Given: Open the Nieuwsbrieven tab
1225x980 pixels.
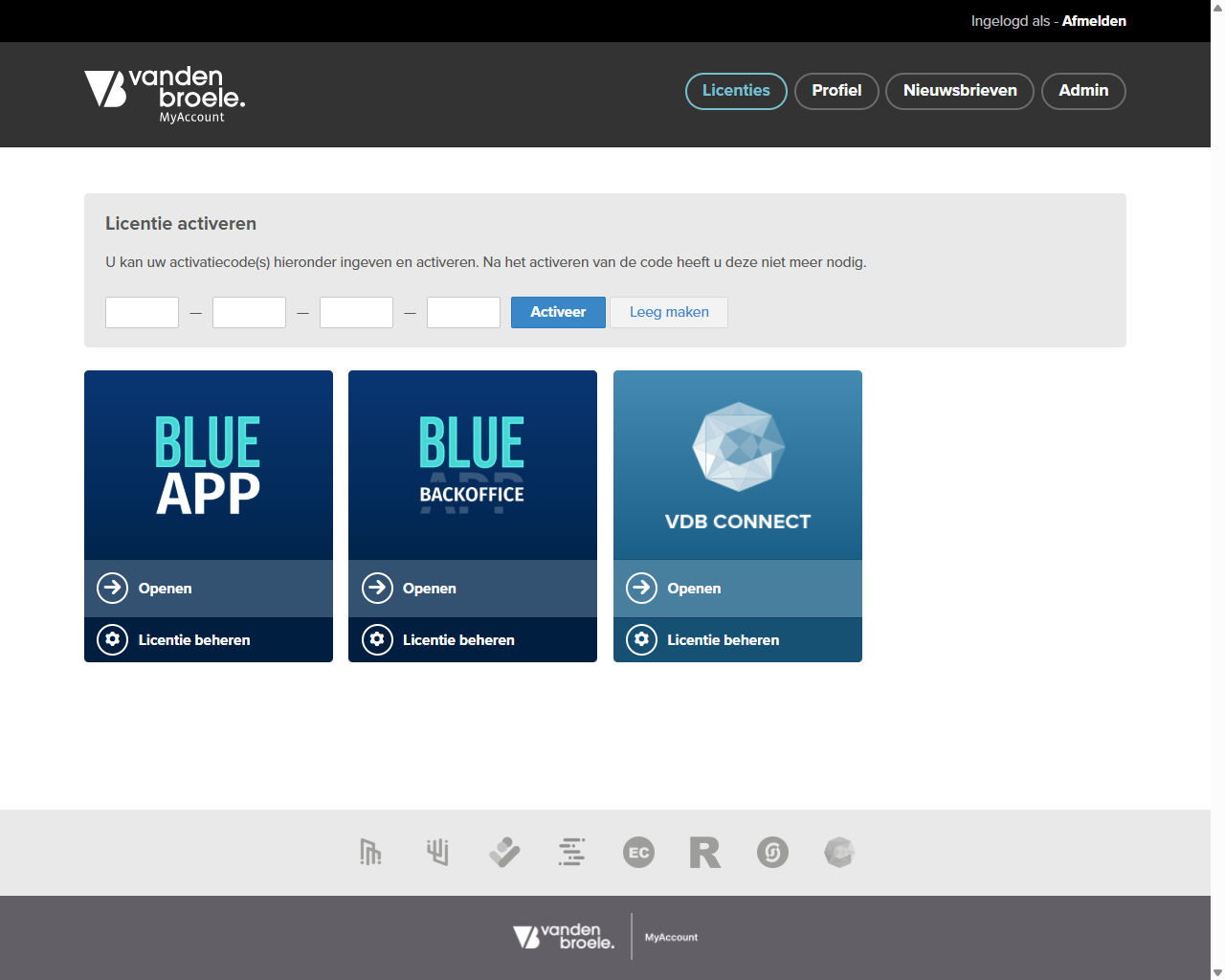Looking at the screenshot, I should point(960,91).
